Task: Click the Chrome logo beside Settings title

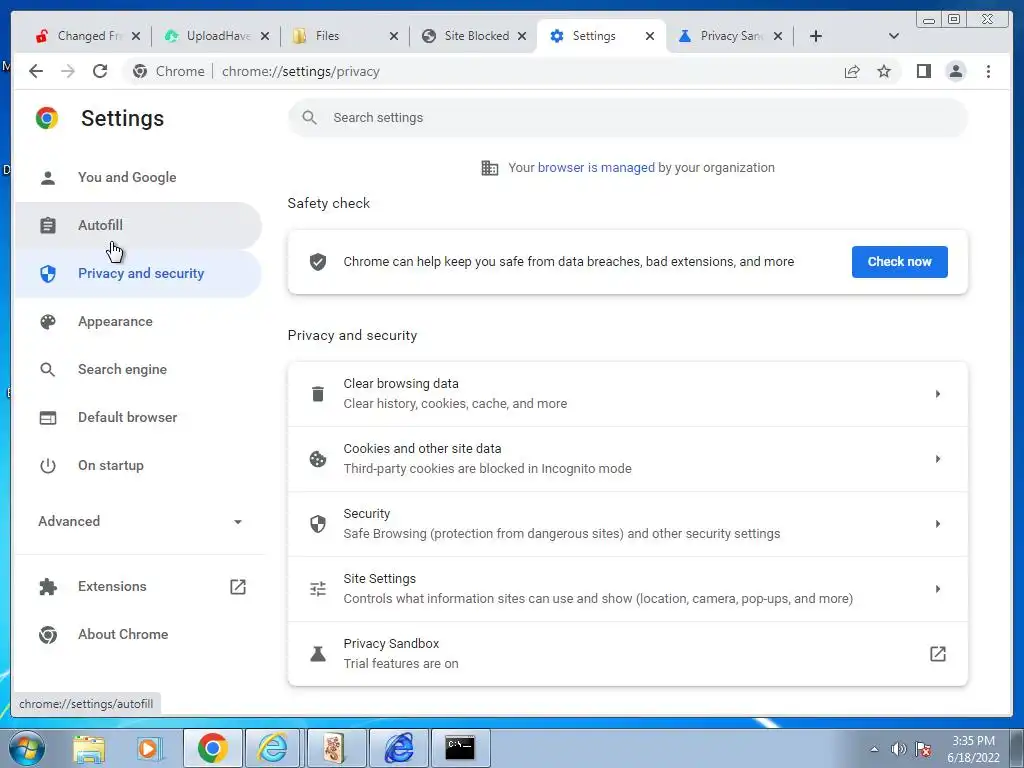Action: (47, 118)
